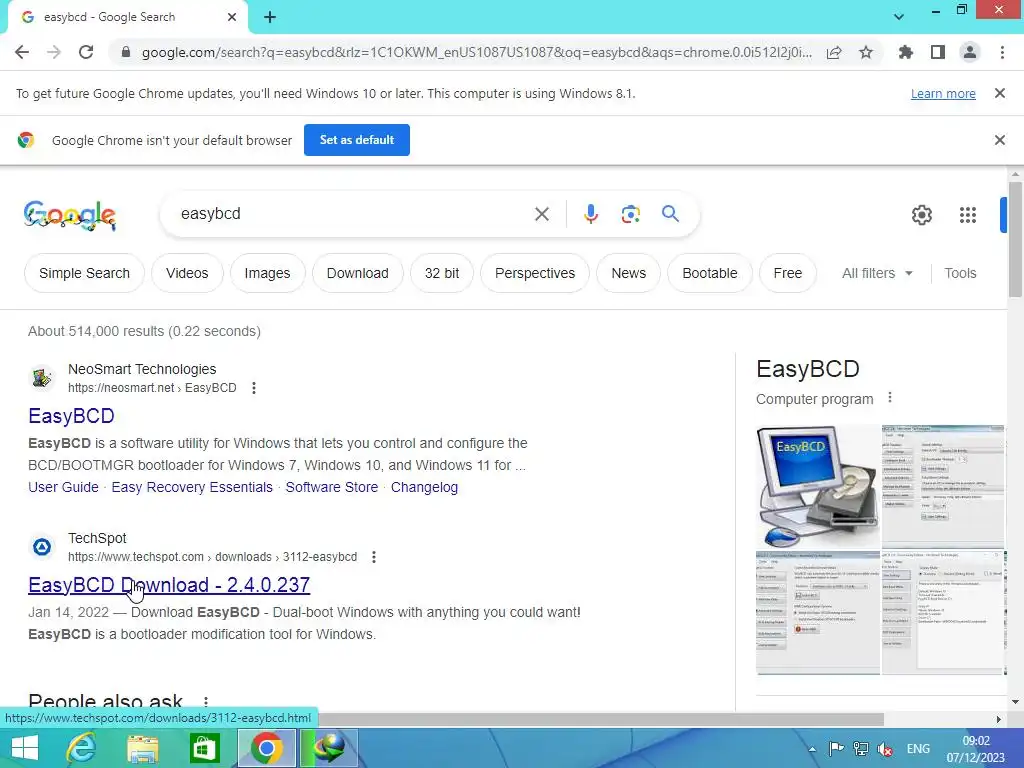Viewport: 1024px width, 768px height.
Task: Submit search with the magnifier icon
Action: point(670,214)
